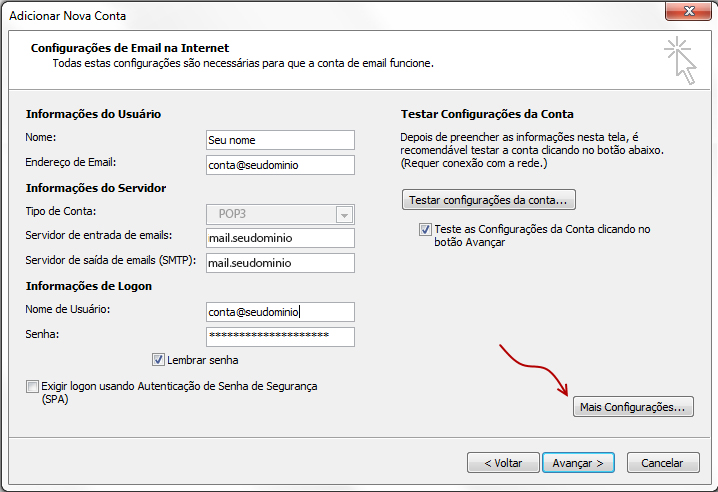Uncheck Teste as Configurações da Conta checkbox
The image size is (718, 492).
click(426, 229)
